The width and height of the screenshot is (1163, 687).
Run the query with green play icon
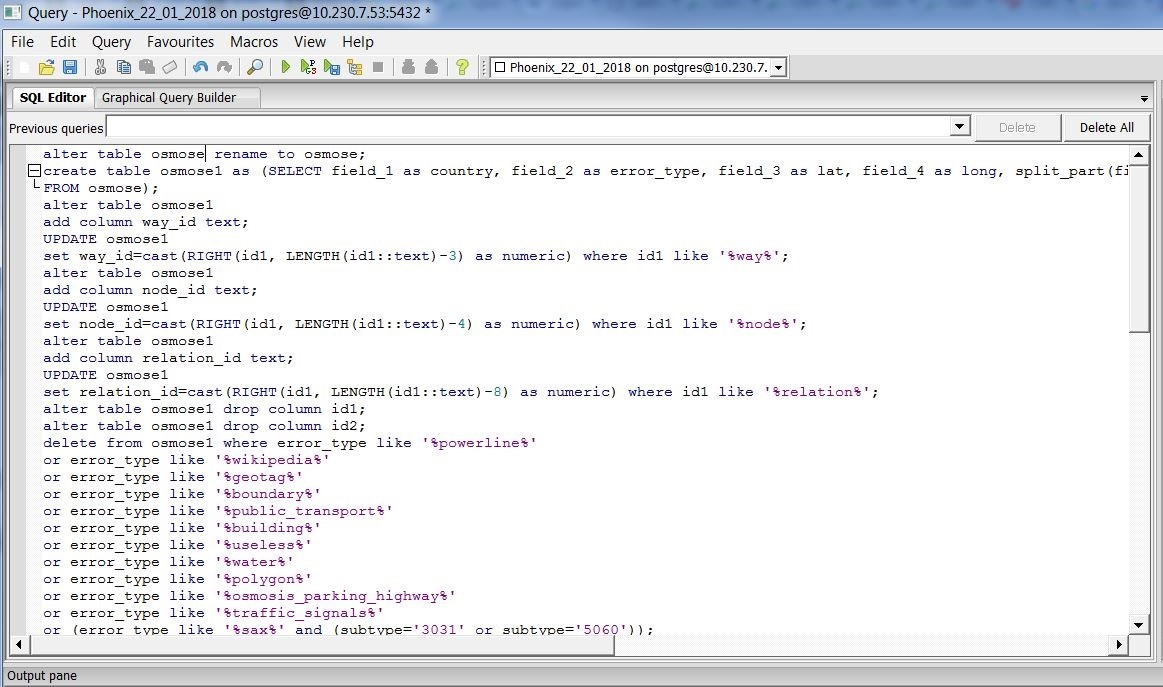tap(286, 67)
